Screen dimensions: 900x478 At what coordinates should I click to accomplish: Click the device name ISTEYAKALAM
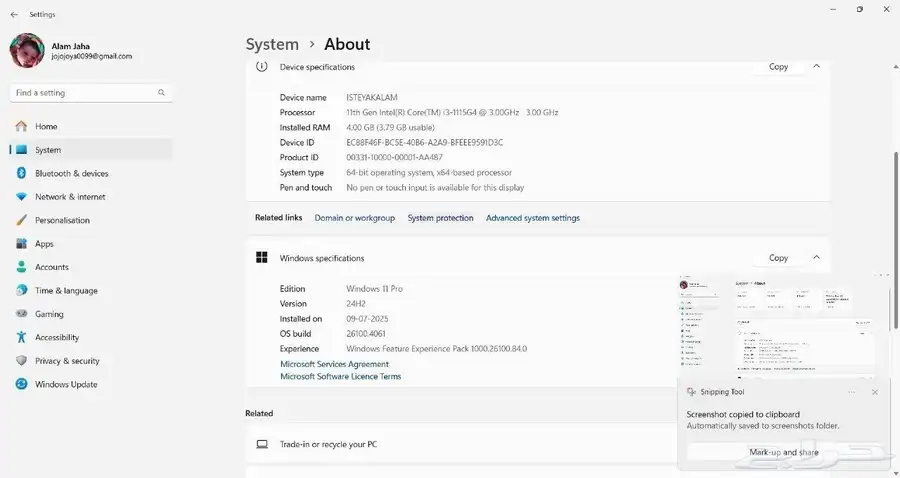coord(371,98)
